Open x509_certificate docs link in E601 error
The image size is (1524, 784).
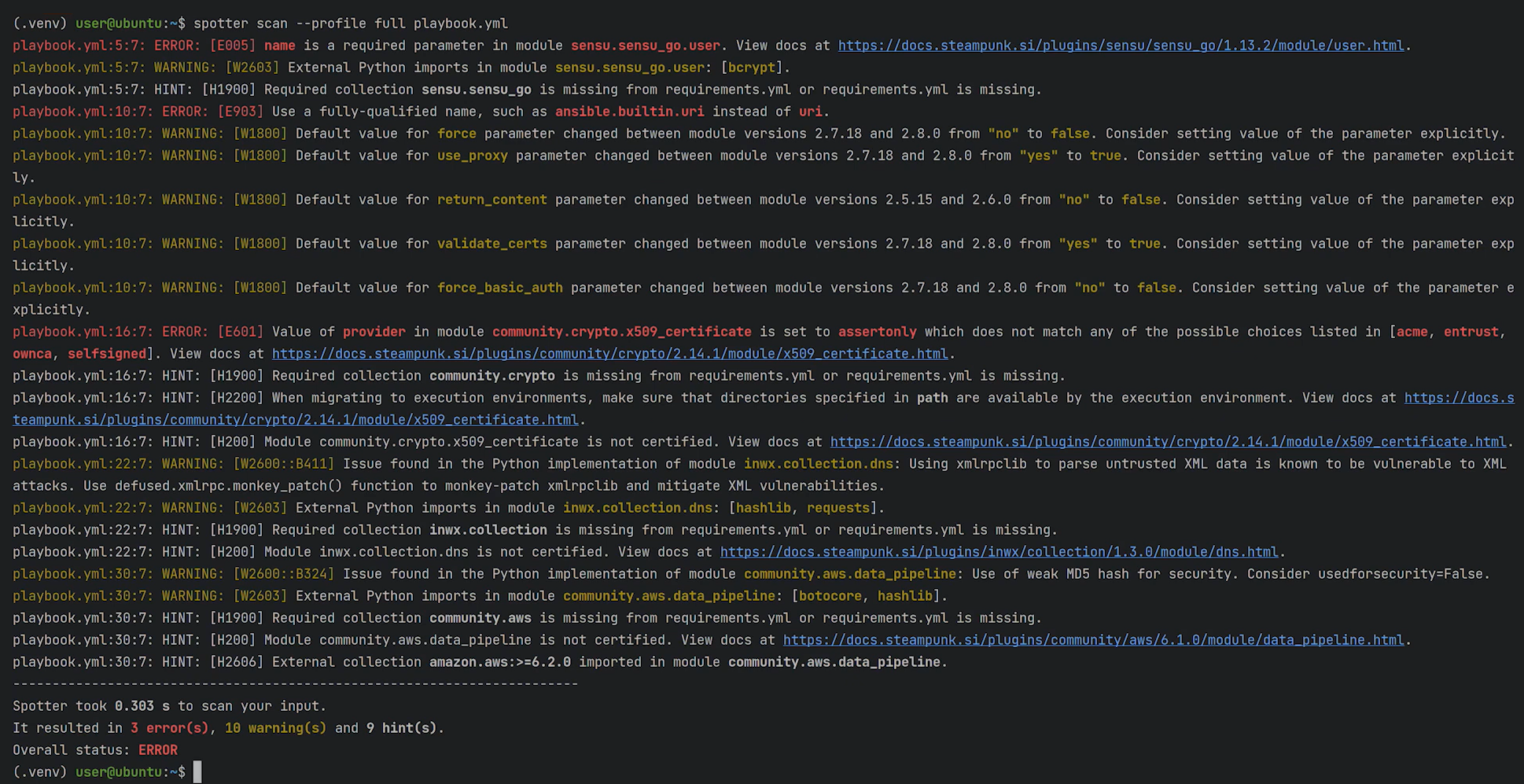[609, 354]
